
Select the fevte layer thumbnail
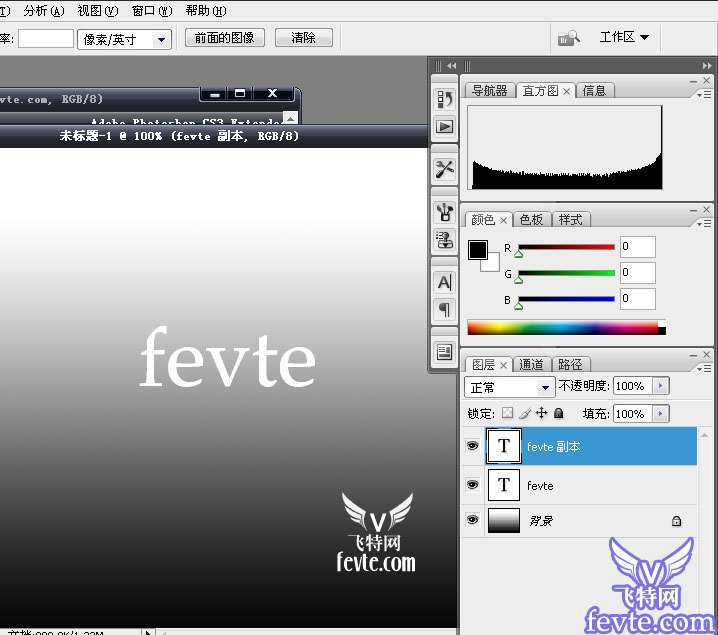(x=504, y=485)
